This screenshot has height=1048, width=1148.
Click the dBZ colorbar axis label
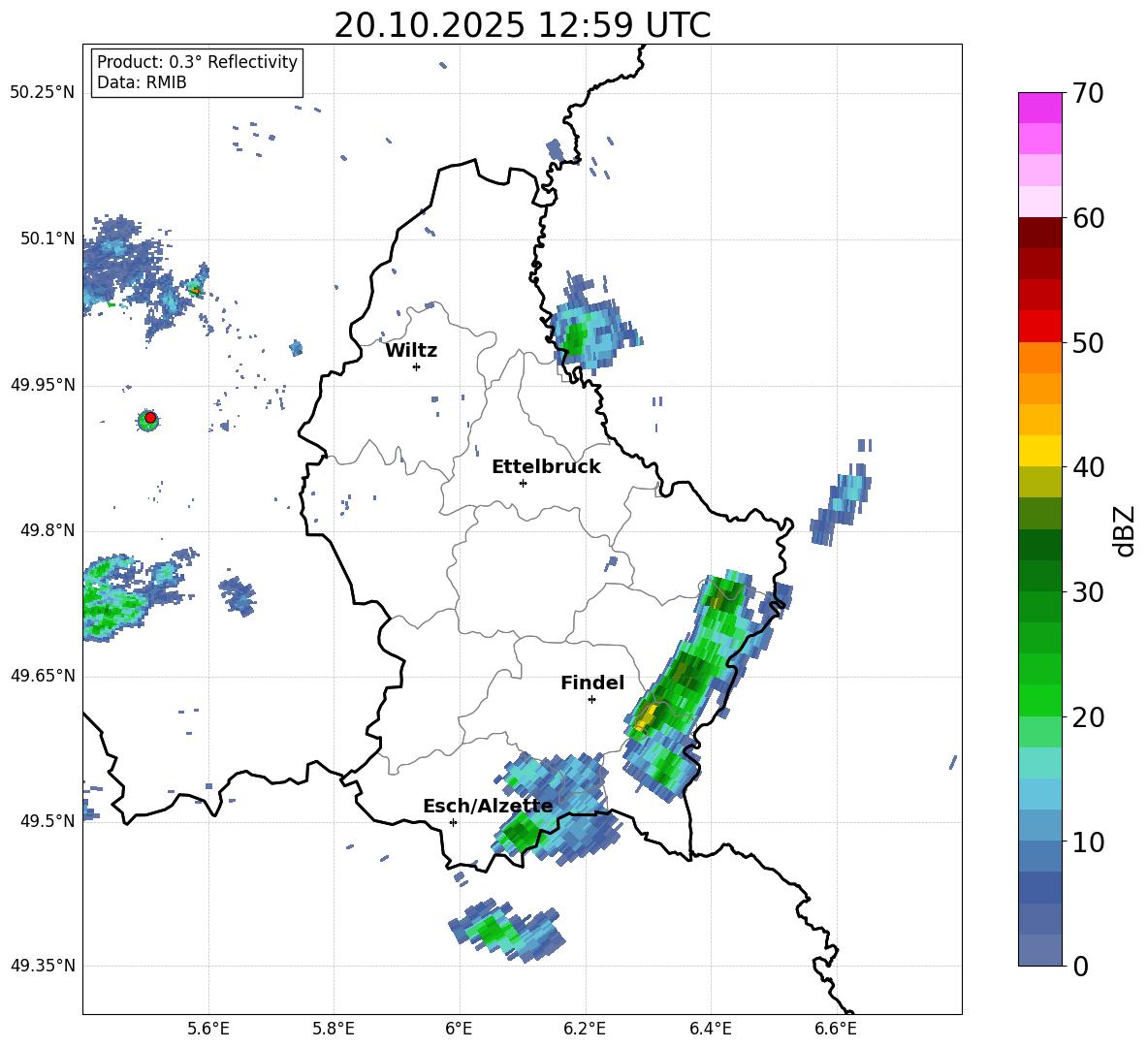click(1124, 530)
